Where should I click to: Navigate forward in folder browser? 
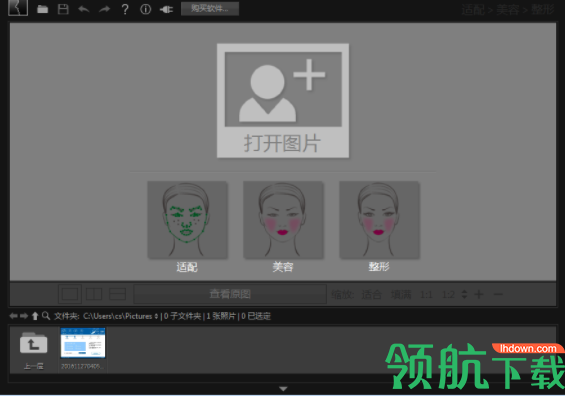24,316
